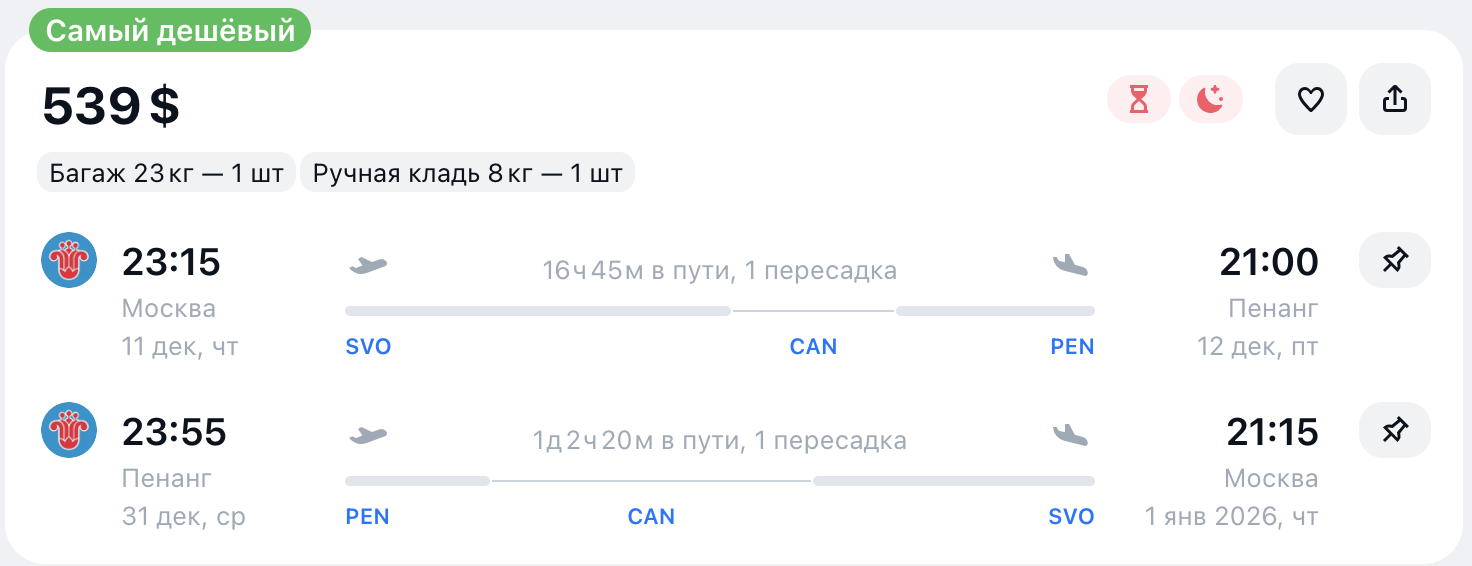
Task: Click the return flight airline logo
Action: 69,431
